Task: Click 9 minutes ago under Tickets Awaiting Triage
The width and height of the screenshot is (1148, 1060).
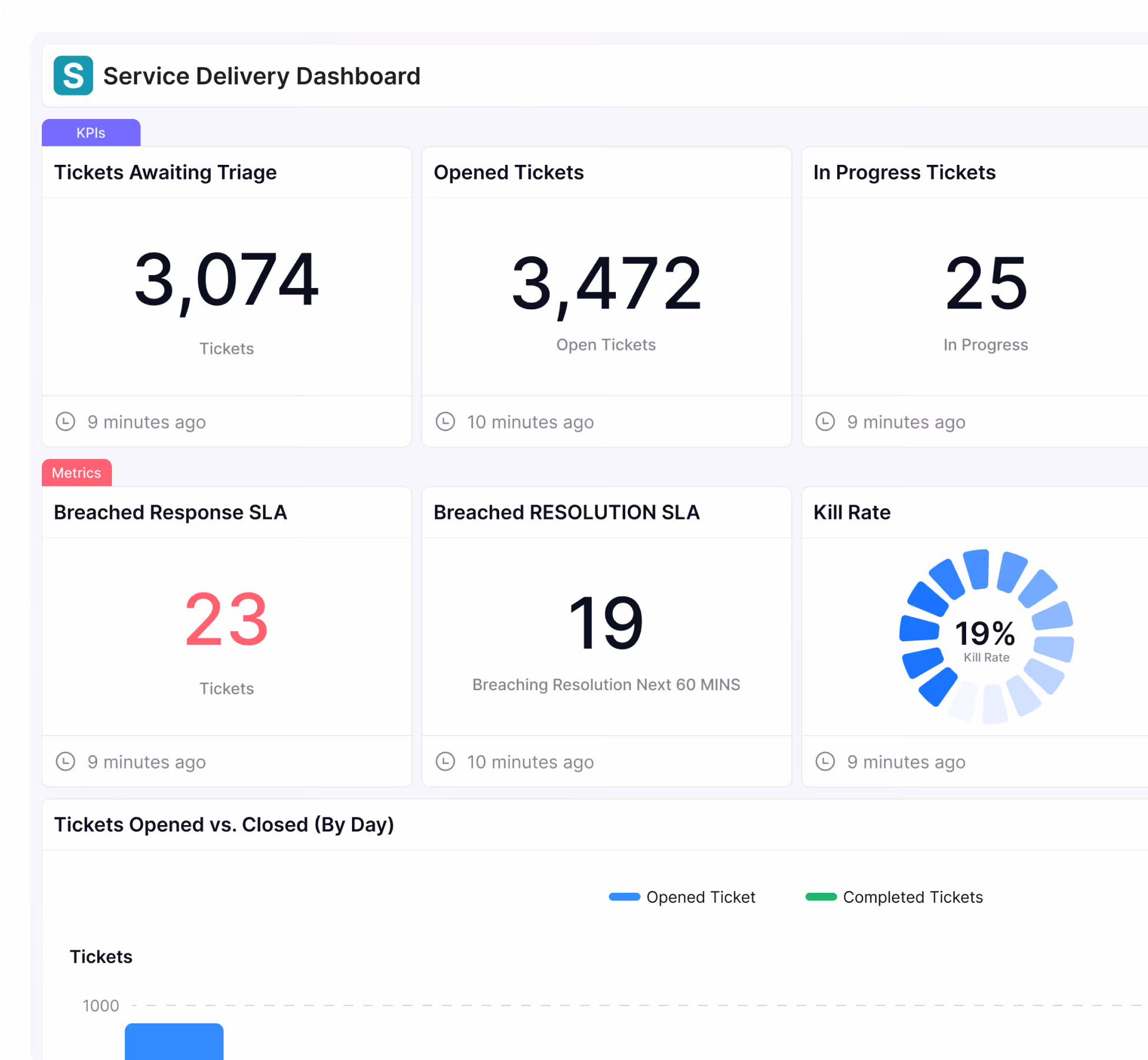Action: [147, 422]
